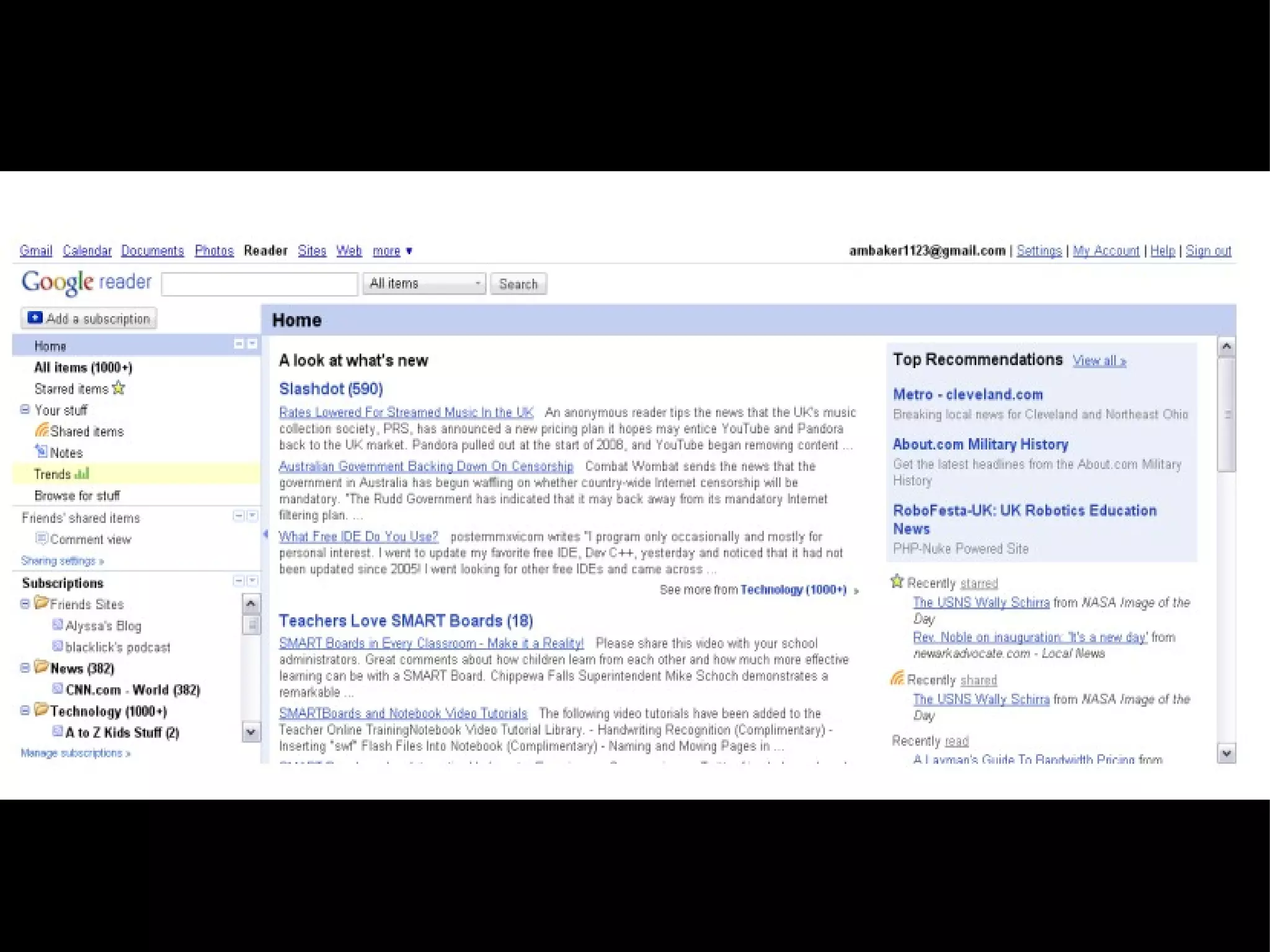Click the Trends bar chart icon
The width and height of the screenshot is (1270, 952).
[82, 474]
